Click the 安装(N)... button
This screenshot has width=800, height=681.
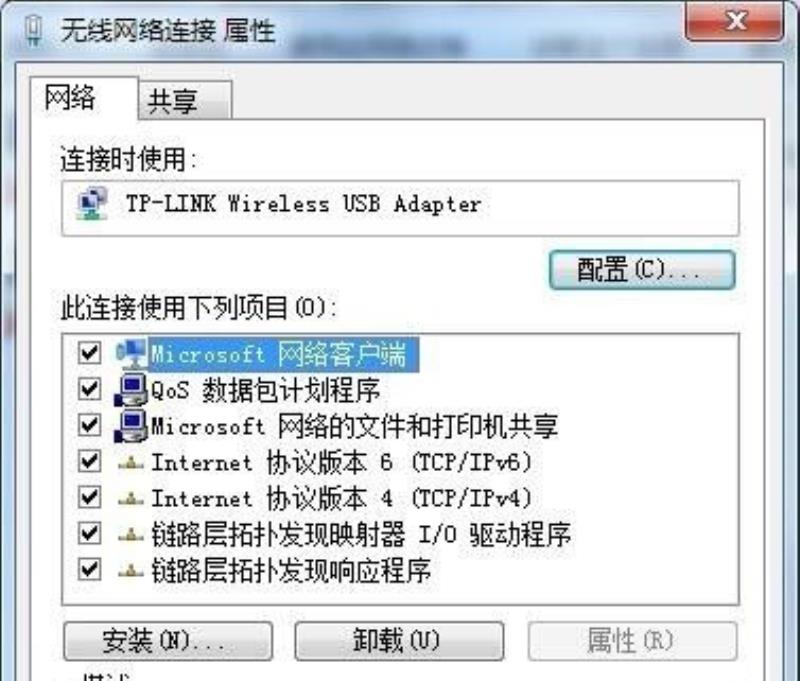pos(168,641)
